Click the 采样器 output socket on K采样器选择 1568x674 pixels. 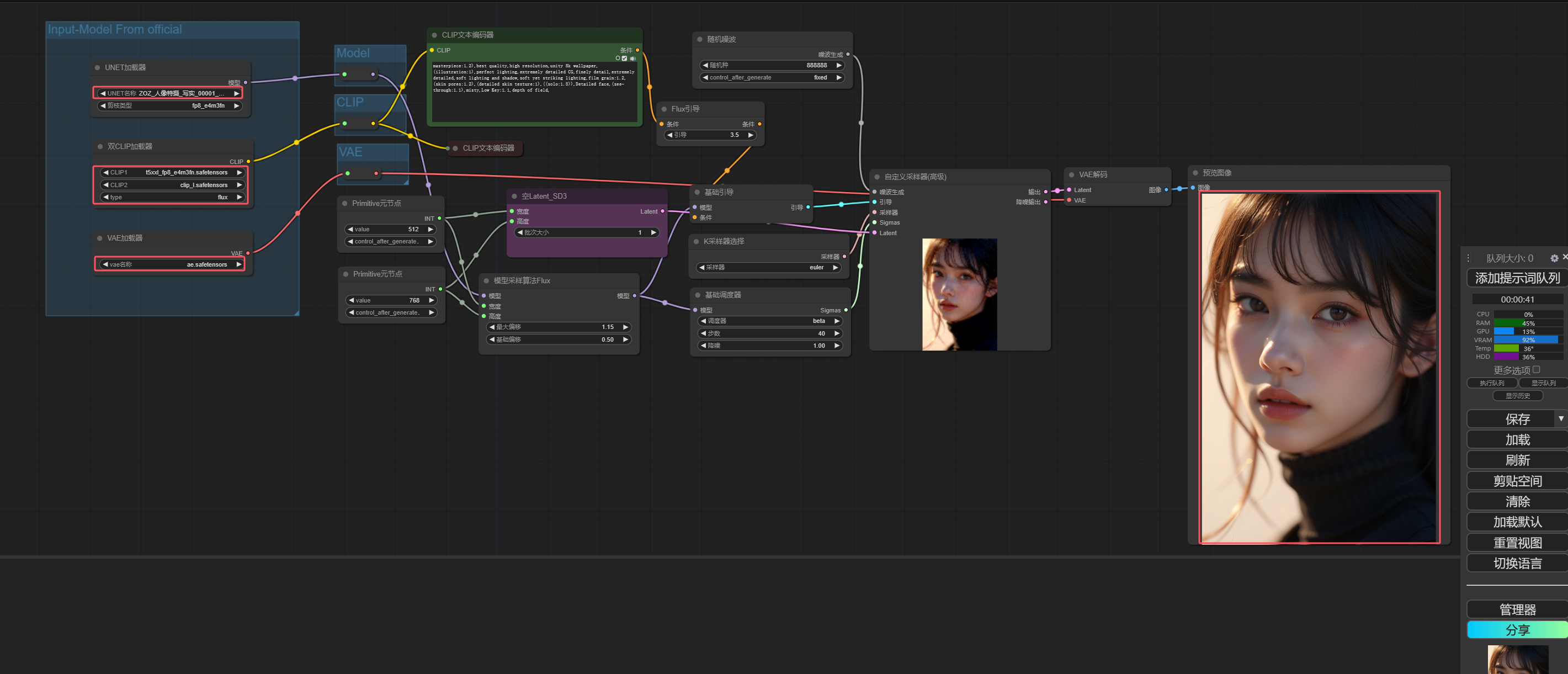pyautogui.click(x=844, y=256)
